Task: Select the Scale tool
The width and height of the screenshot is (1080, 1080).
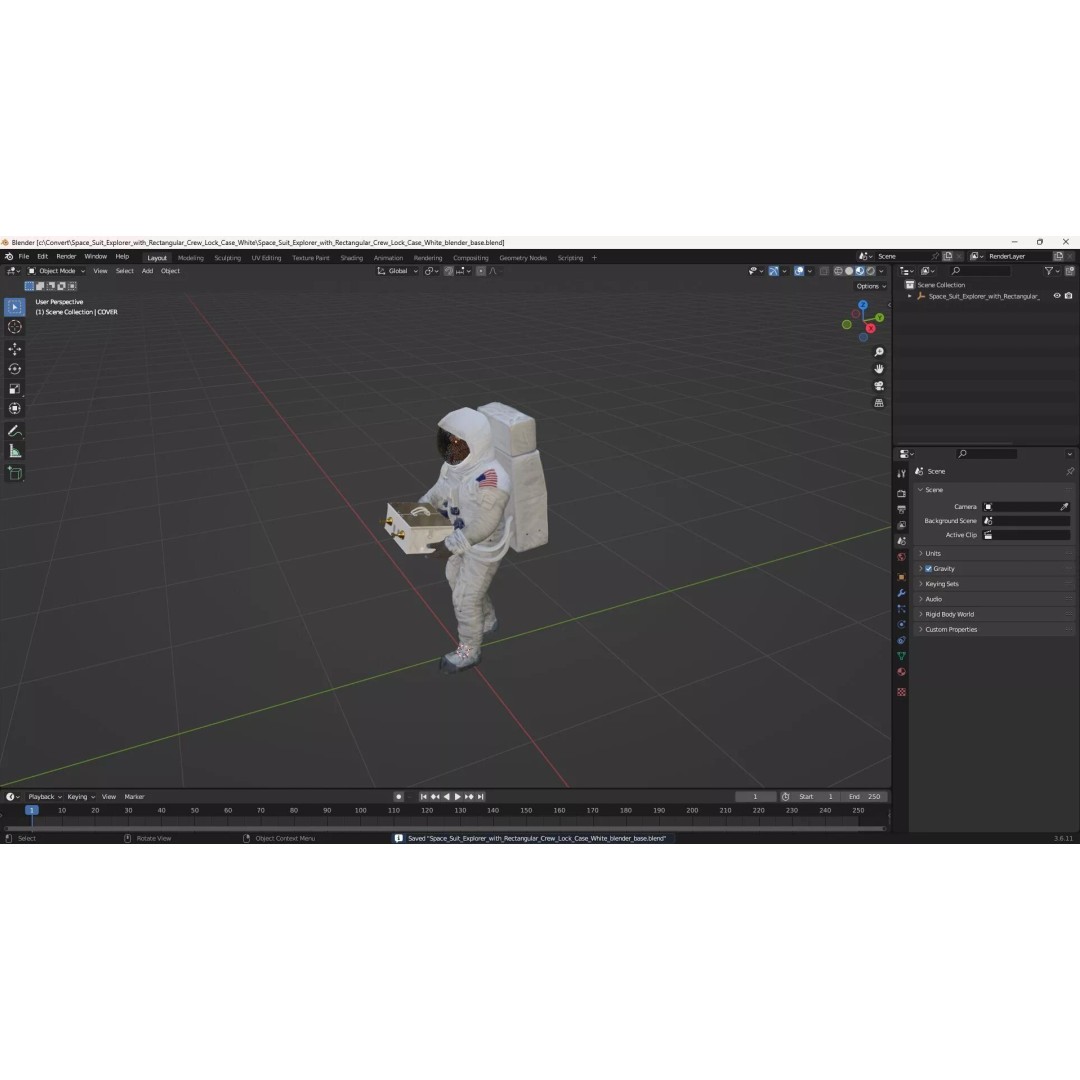Action: pos(14,389)
